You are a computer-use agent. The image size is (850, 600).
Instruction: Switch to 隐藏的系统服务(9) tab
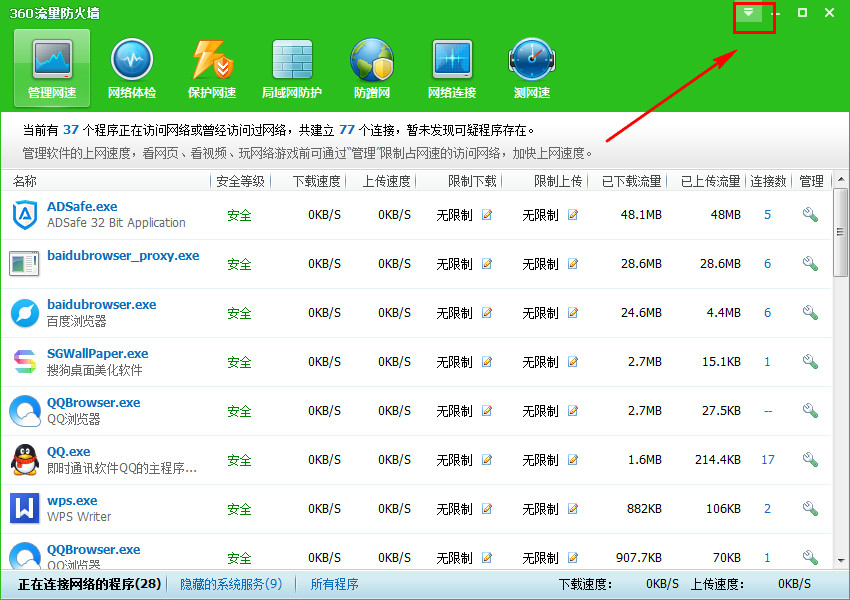coord(231,584)
